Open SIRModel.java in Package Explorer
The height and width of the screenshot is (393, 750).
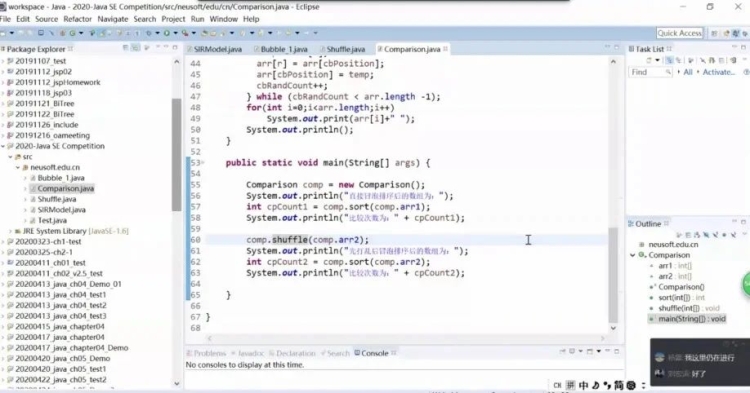coord(61,210)
